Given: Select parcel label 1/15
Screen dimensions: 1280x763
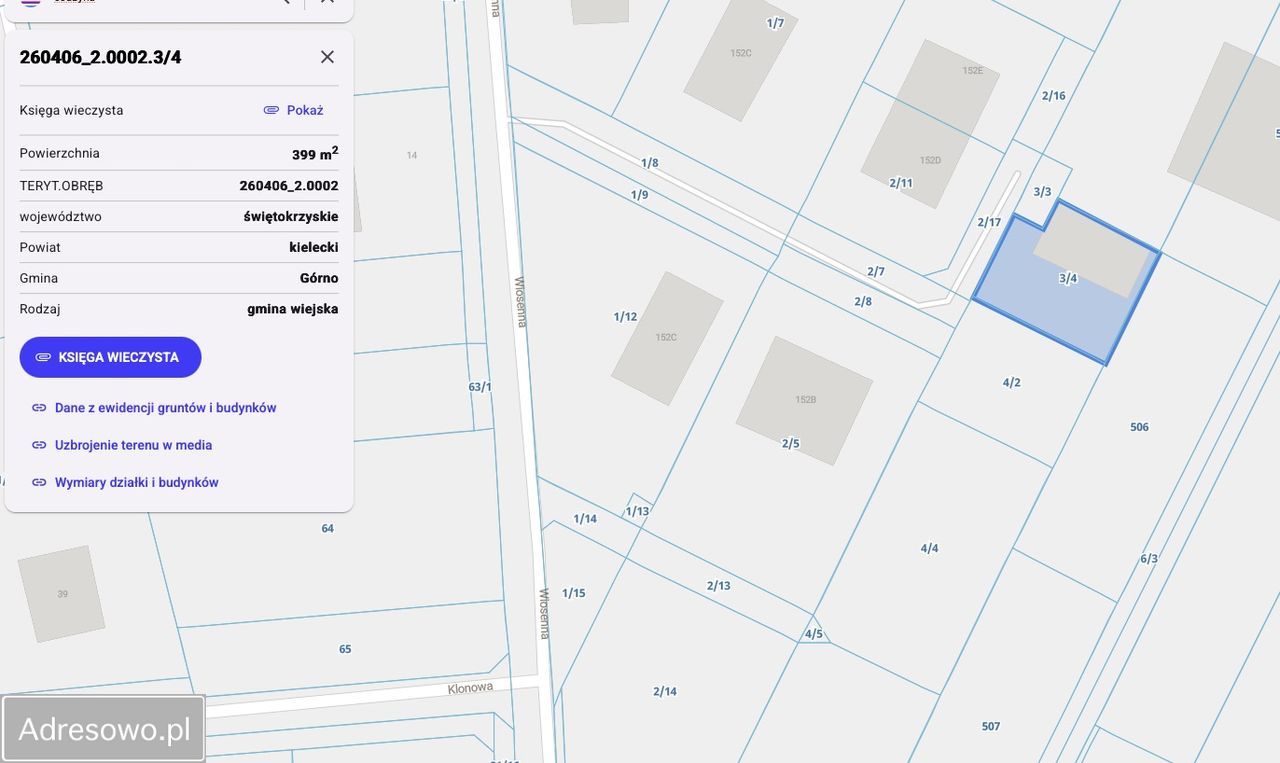Looking at the screenshot, I should (x=574, y=593).
